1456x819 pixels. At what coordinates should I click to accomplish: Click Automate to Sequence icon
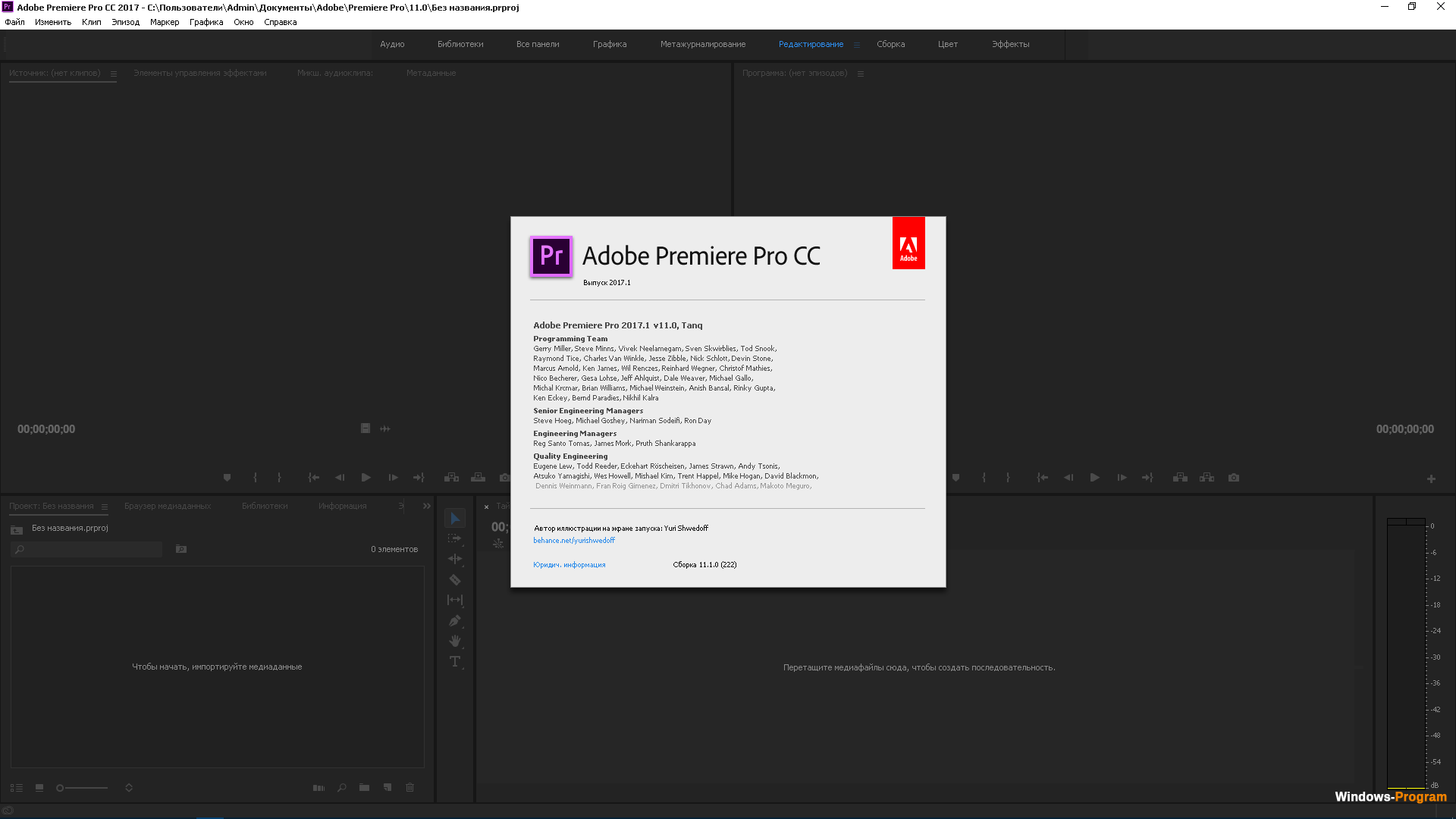pos(318,788)
